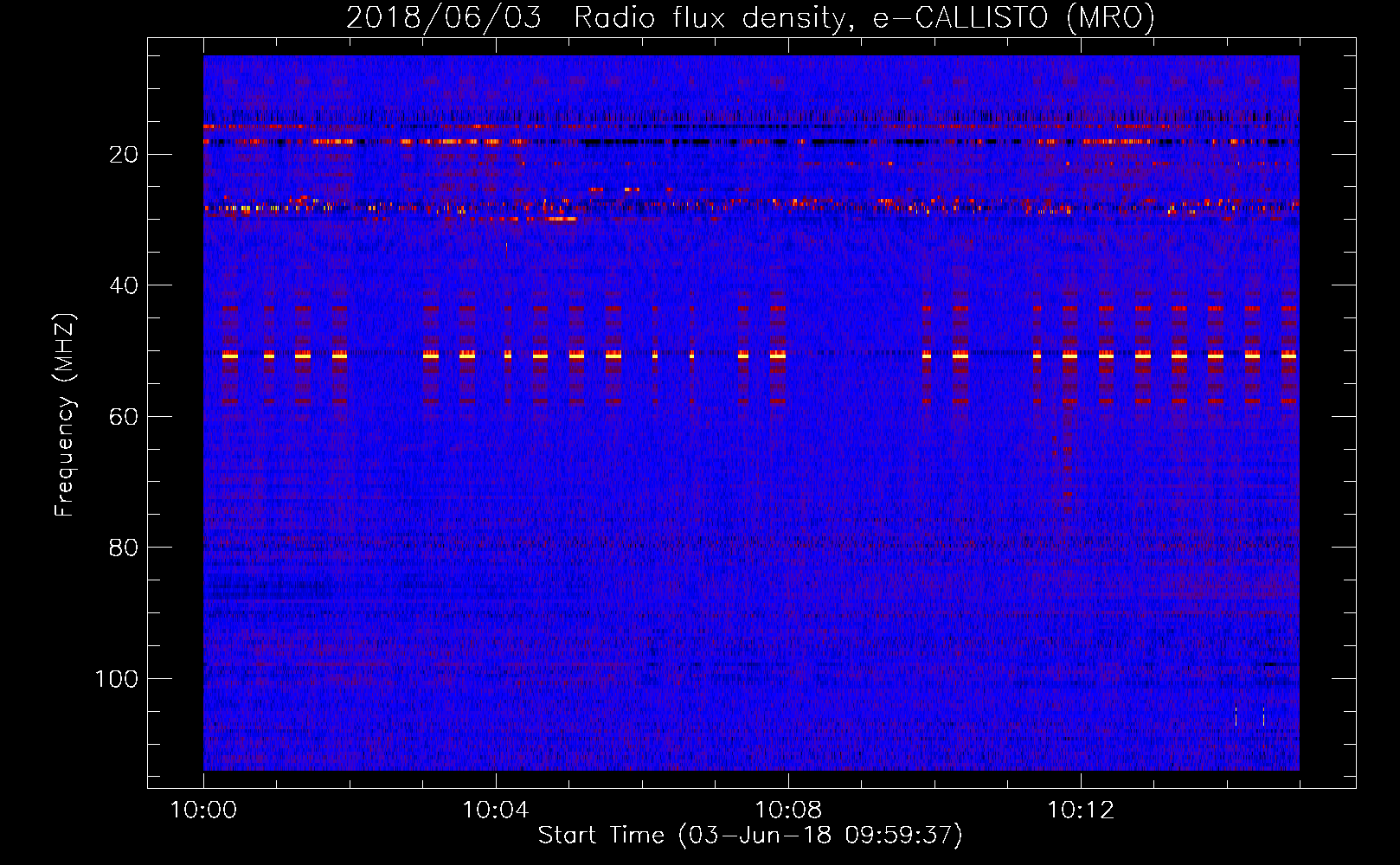Click the 'Frequency (MHZ)' axis label
Viewport: 1400px width, 865px height.
(65, 414)
